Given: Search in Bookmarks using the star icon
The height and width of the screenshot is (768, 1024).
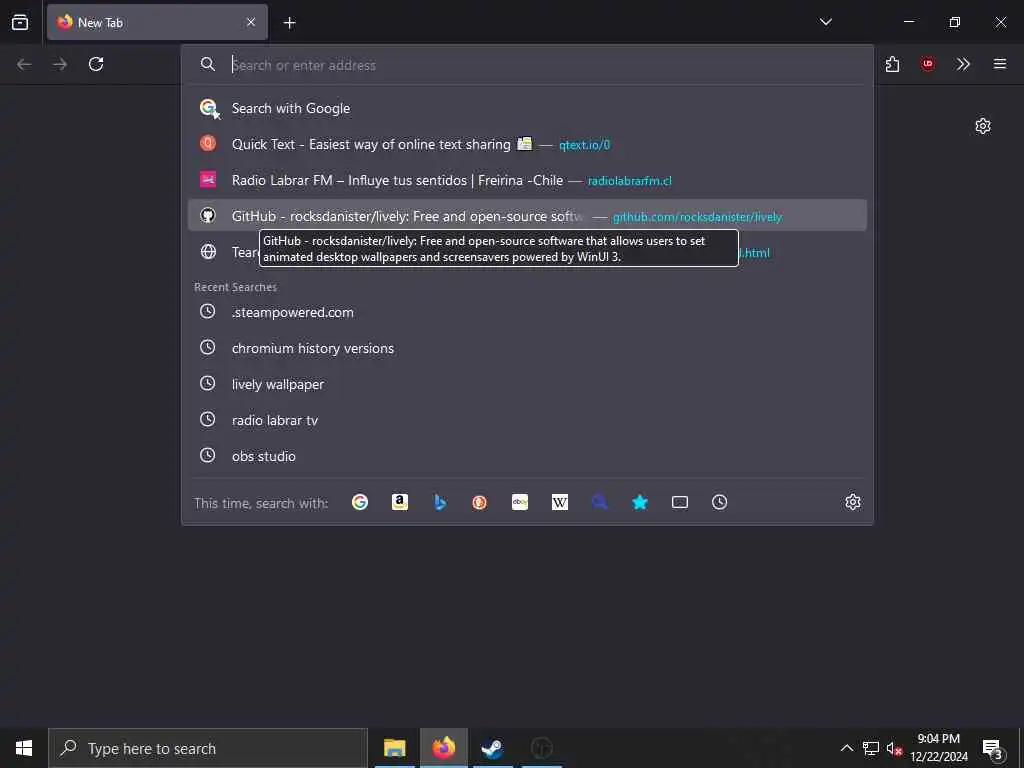Looking at the screenshot, I should tap(640, 502).
